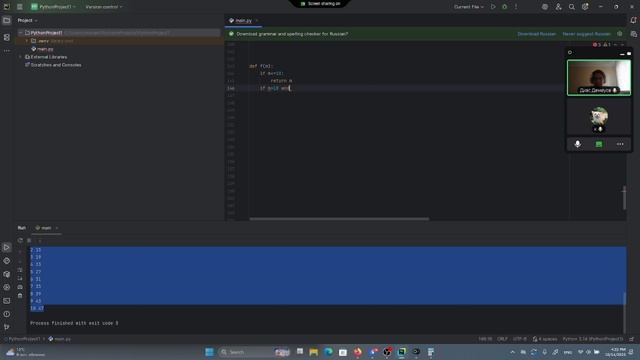Open the weather widget on taskbar

(24, 352)
